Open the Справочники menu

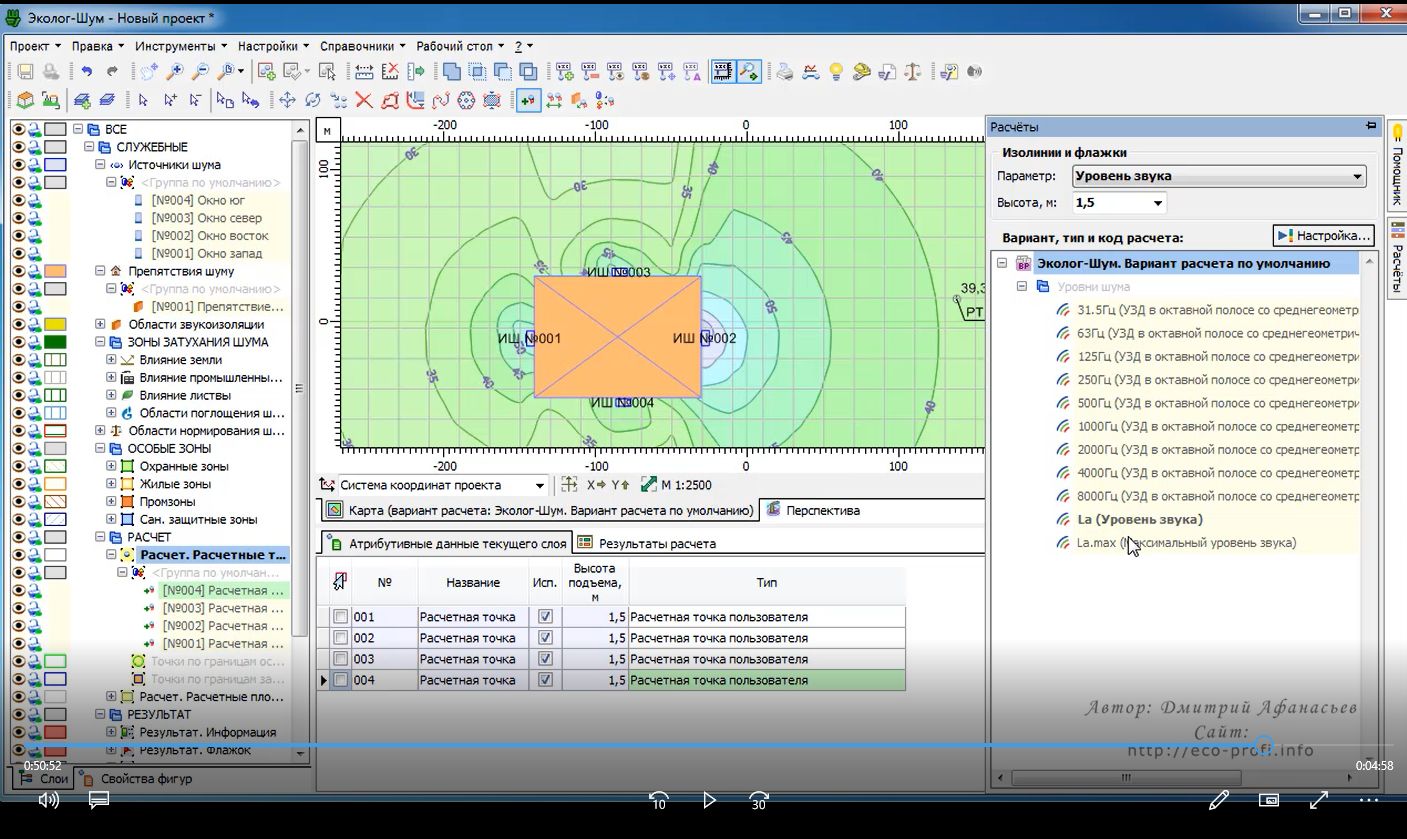click(x=363, y=46)
